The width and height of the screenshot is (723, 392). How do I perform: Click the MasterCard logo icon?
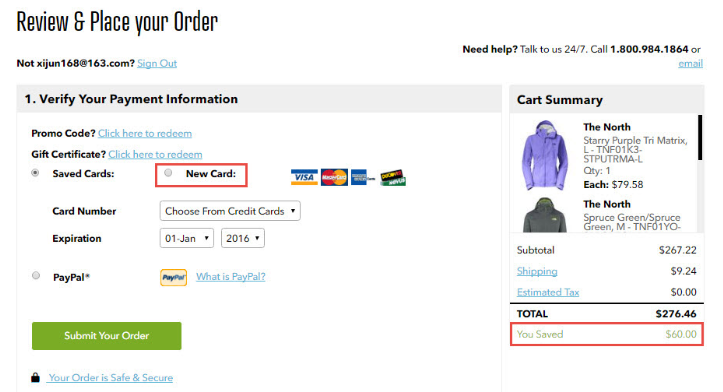click(x=334, y=177)
